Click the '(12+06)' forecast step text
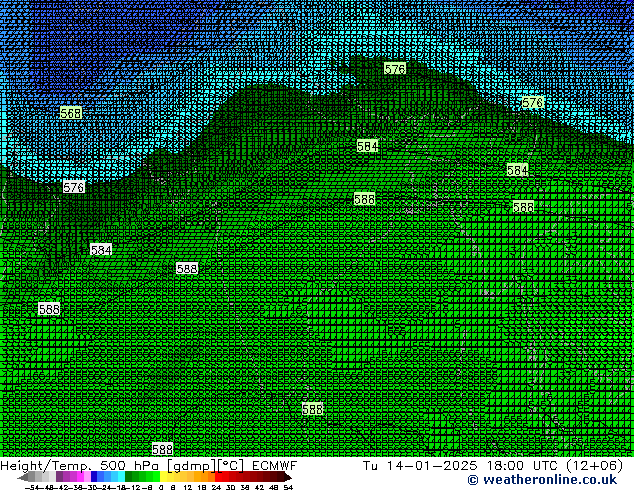 (x=594, y=466)
